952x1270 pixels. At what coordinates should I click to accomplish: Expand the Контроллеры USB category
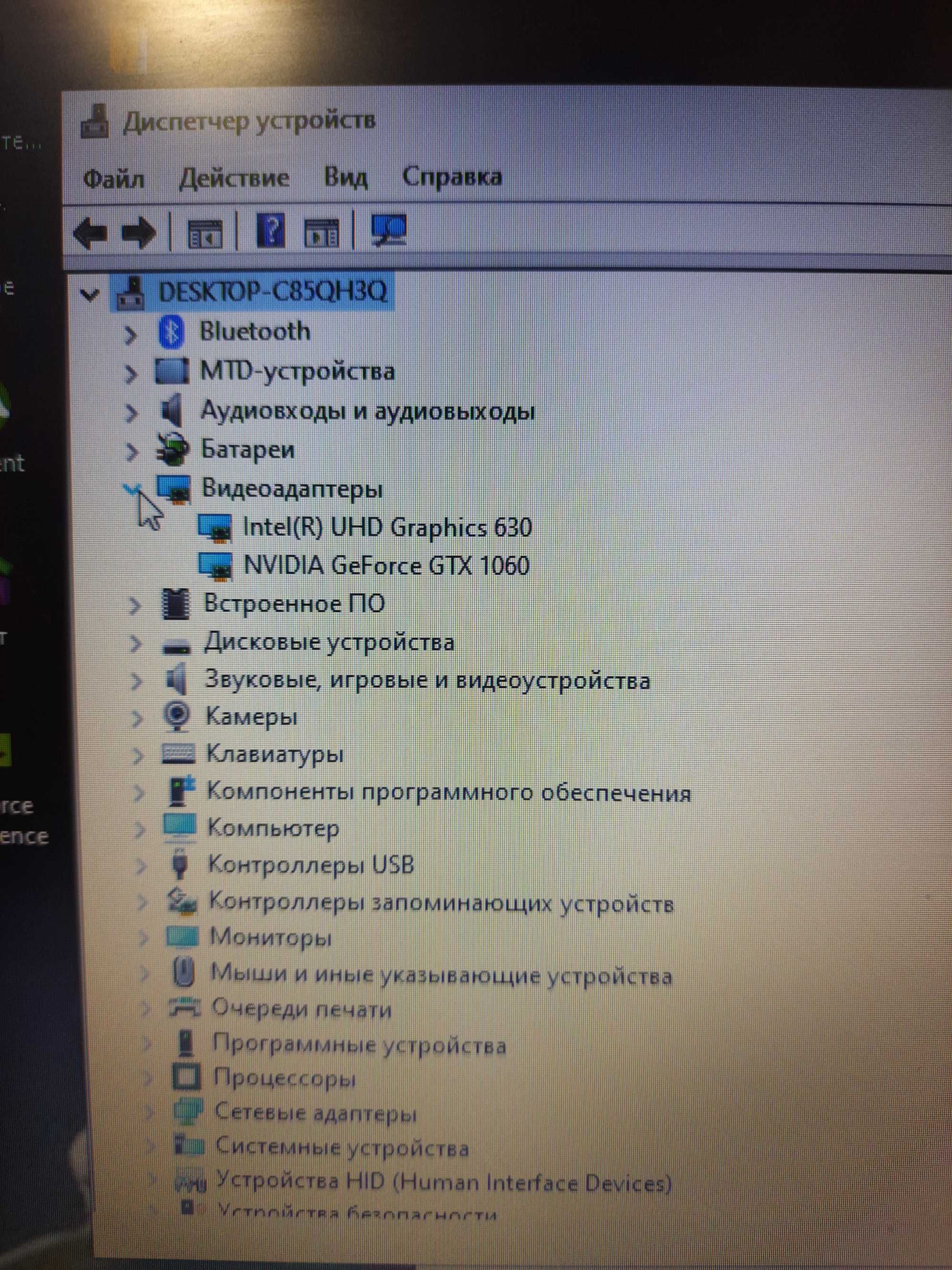(141, 866)
